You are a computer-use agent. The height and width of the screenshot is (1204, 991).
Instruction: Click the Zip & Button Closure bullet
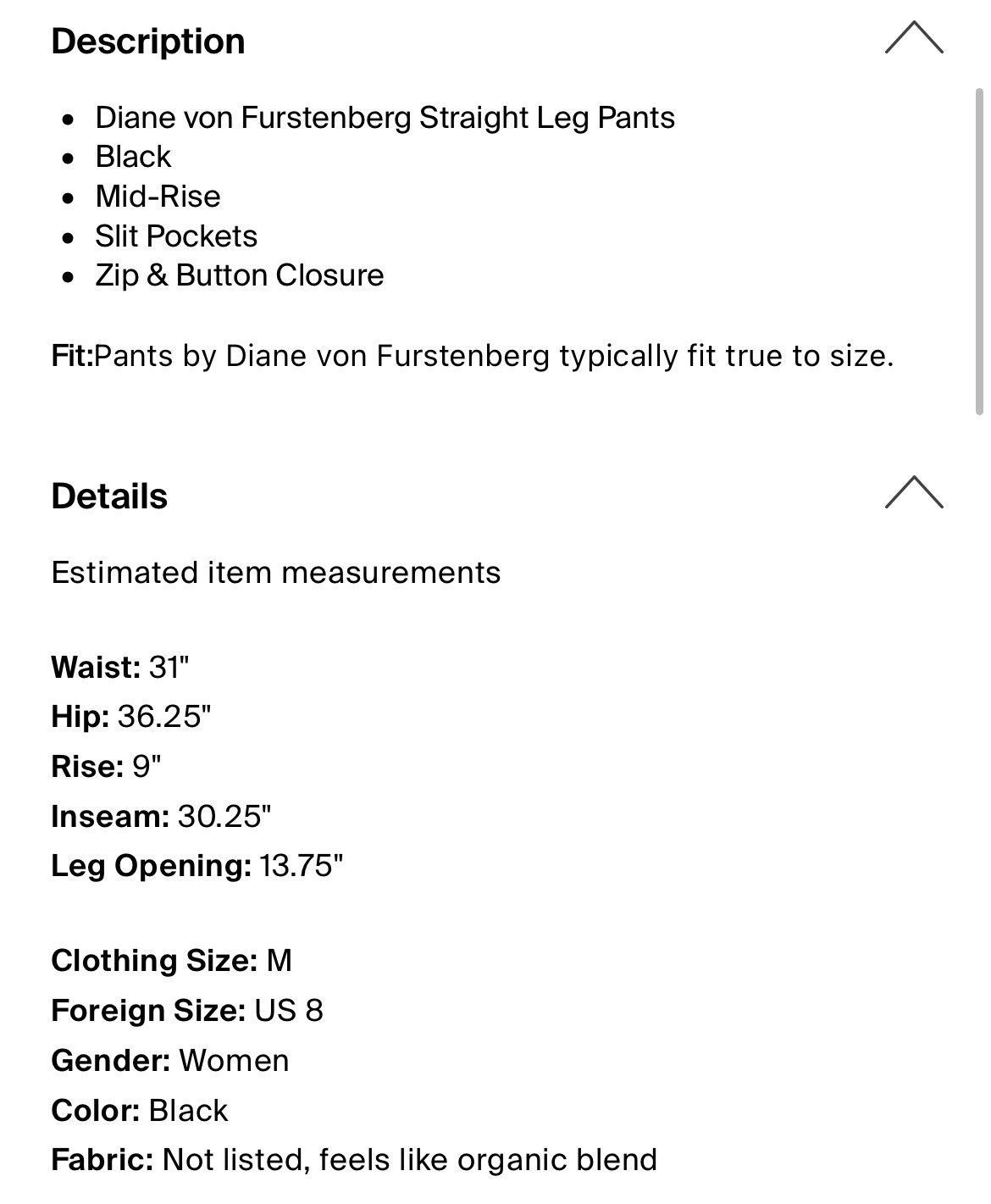click(x=240, y=275)
